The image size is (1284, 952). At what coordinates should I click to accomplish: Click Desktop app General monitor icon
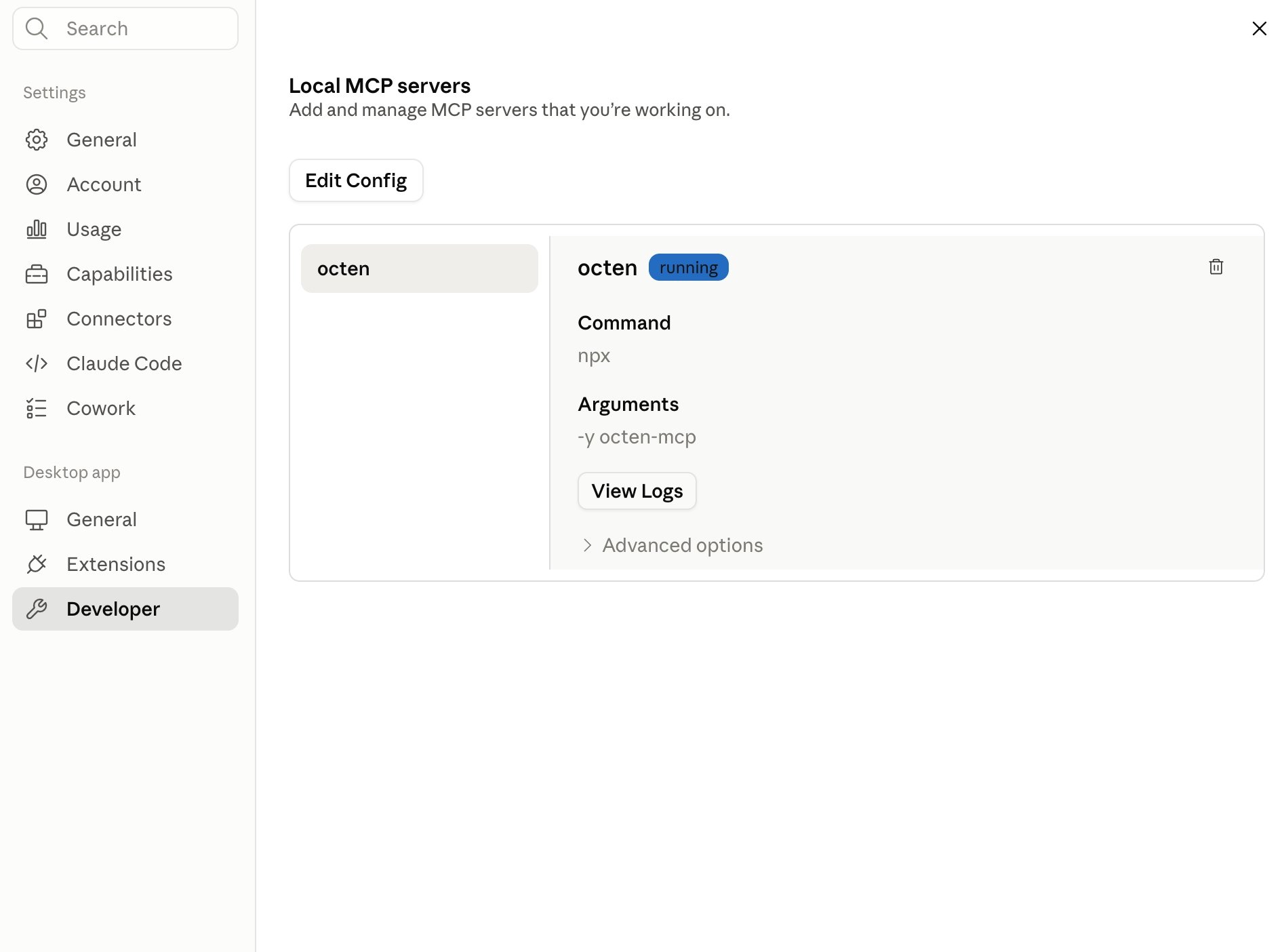37,519
